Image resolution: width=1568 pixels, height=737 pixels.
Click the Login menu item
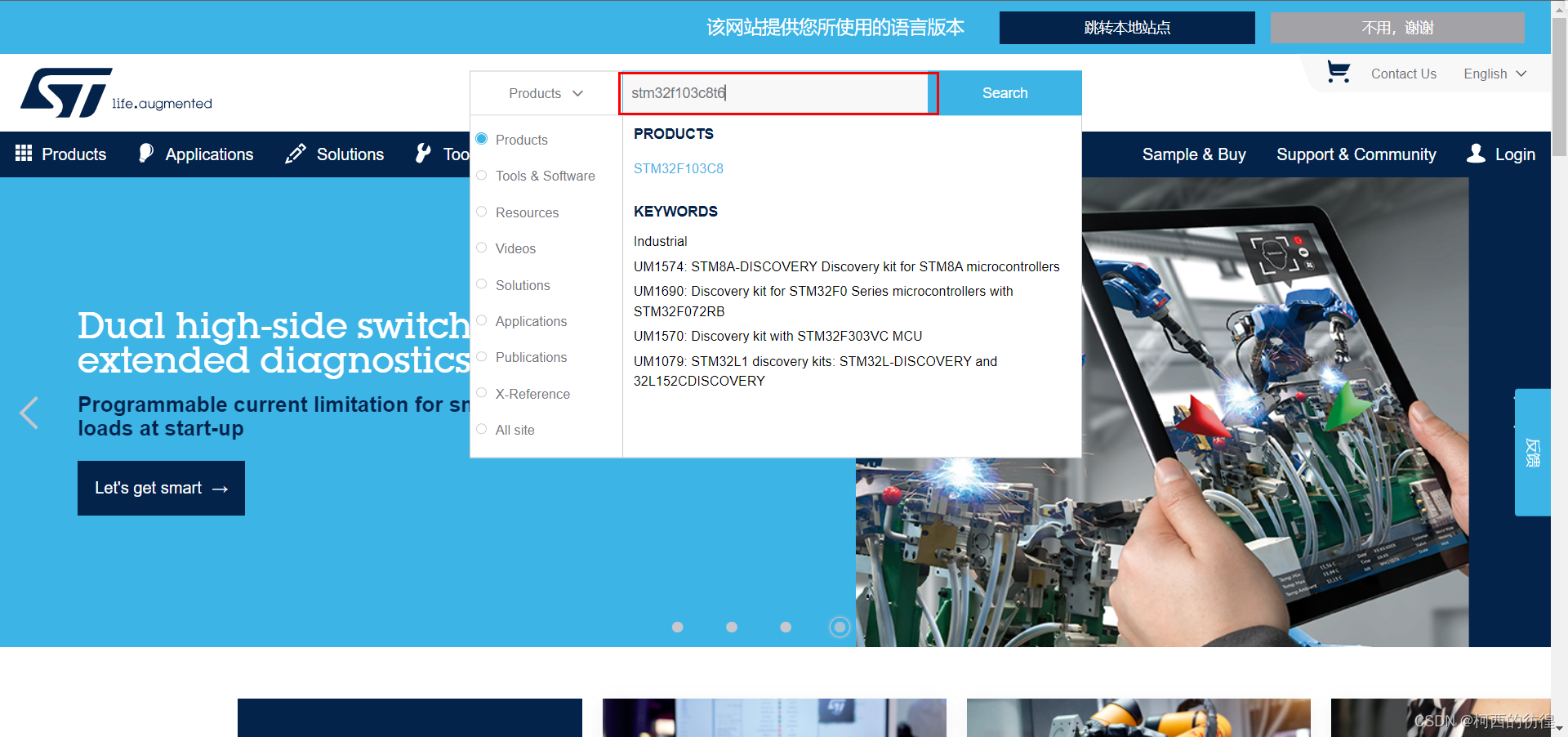(x=1501, y=154)
